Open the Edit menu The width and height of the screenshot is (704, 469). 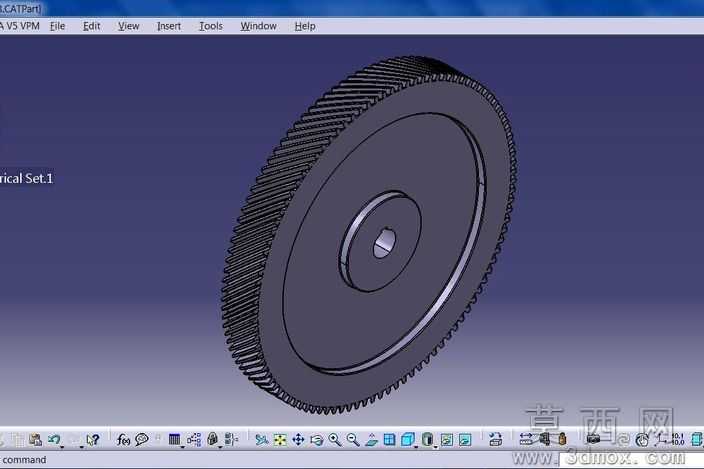pyautogui.click(x=92, y=26)
